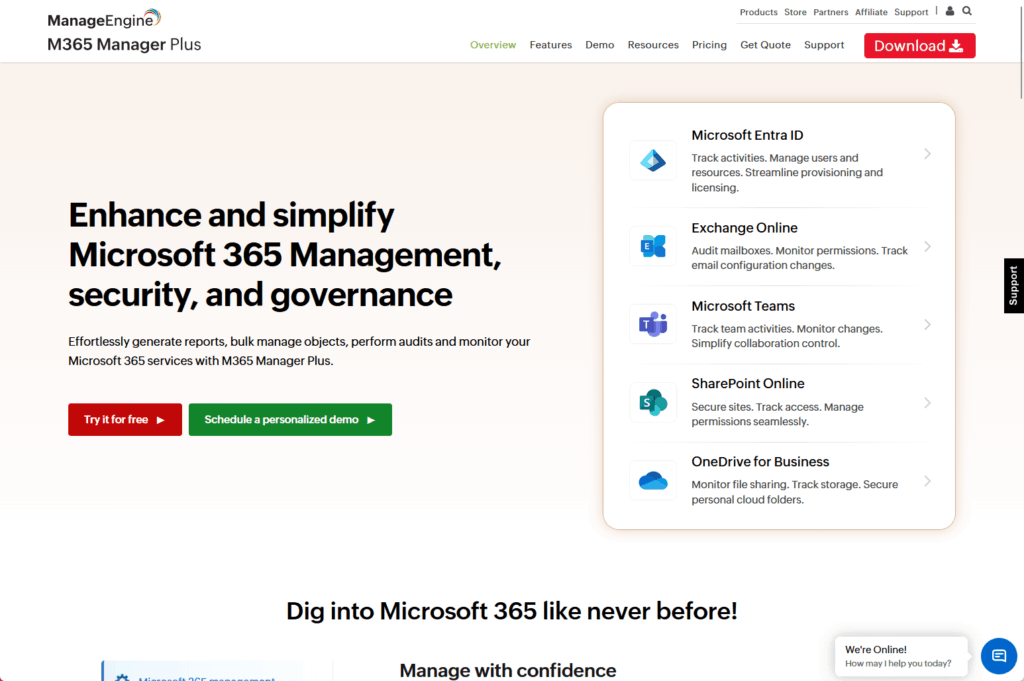Select the Overview menu item
Image resolution: width=1024 pixels, height=681 pixels.
(x=493, y=45)
